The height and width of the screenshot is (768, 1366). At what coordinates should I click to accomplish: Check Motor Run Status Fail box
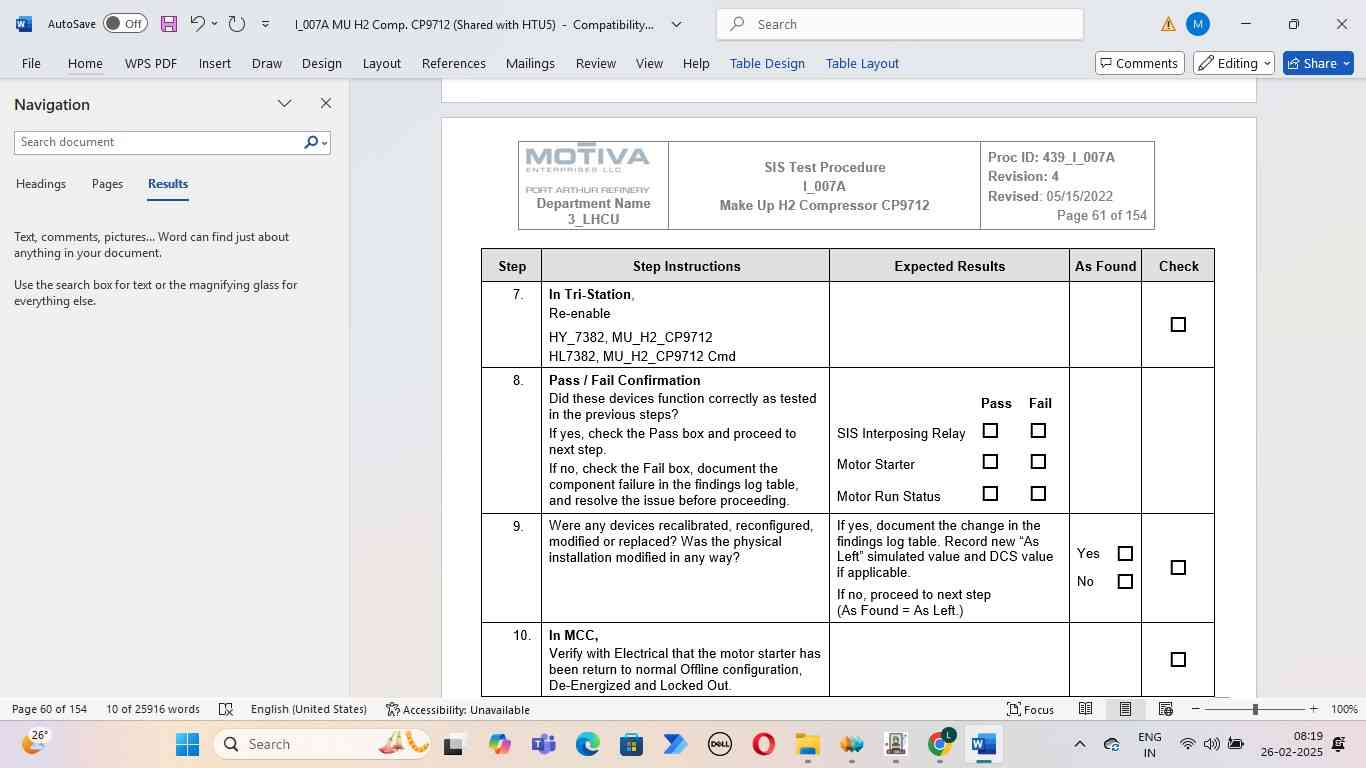pyautogui.click(x=1038, y=493)
